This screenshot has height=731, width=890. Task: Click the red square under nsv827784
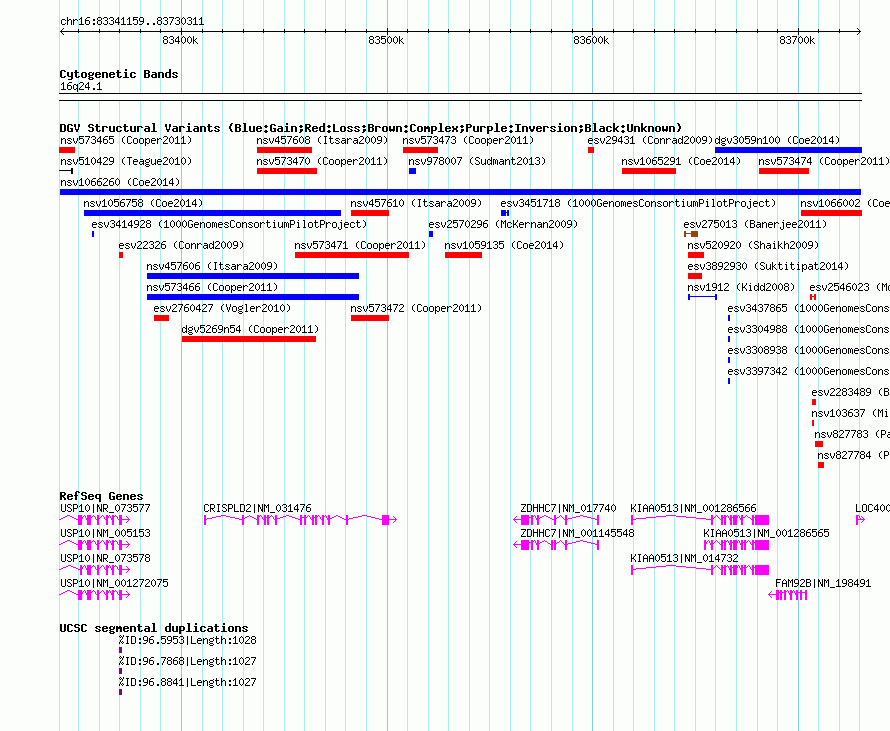point(821,465)
